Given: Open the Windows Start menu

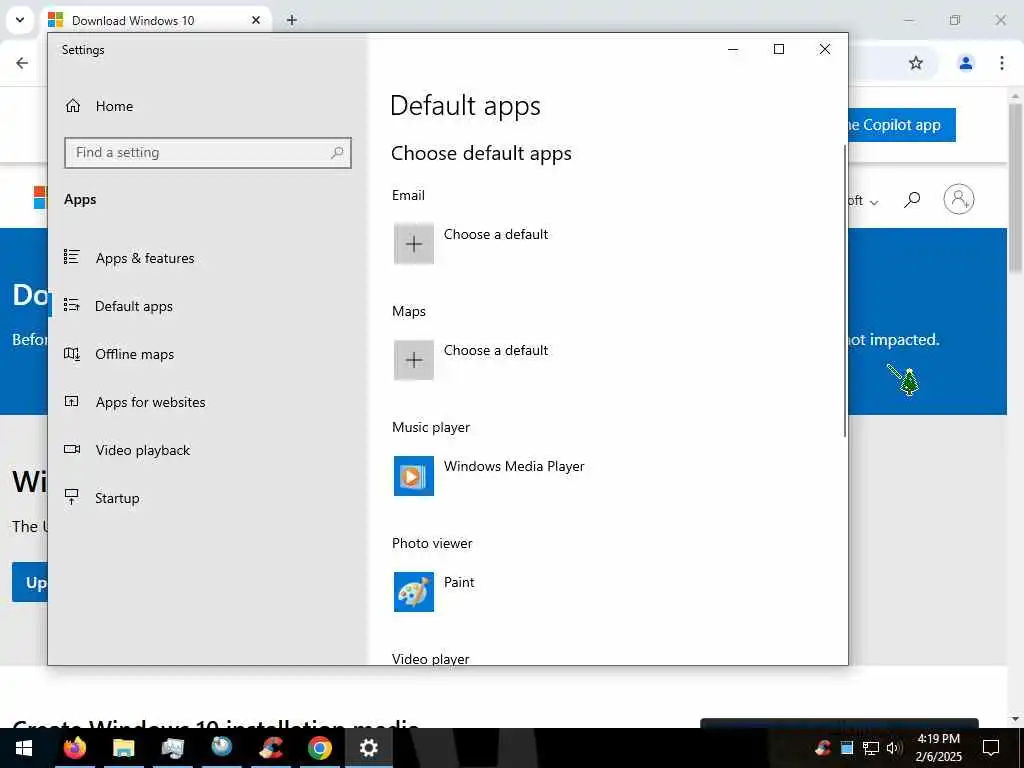Looking at the screenshot, I should click(x=24, y=748).
